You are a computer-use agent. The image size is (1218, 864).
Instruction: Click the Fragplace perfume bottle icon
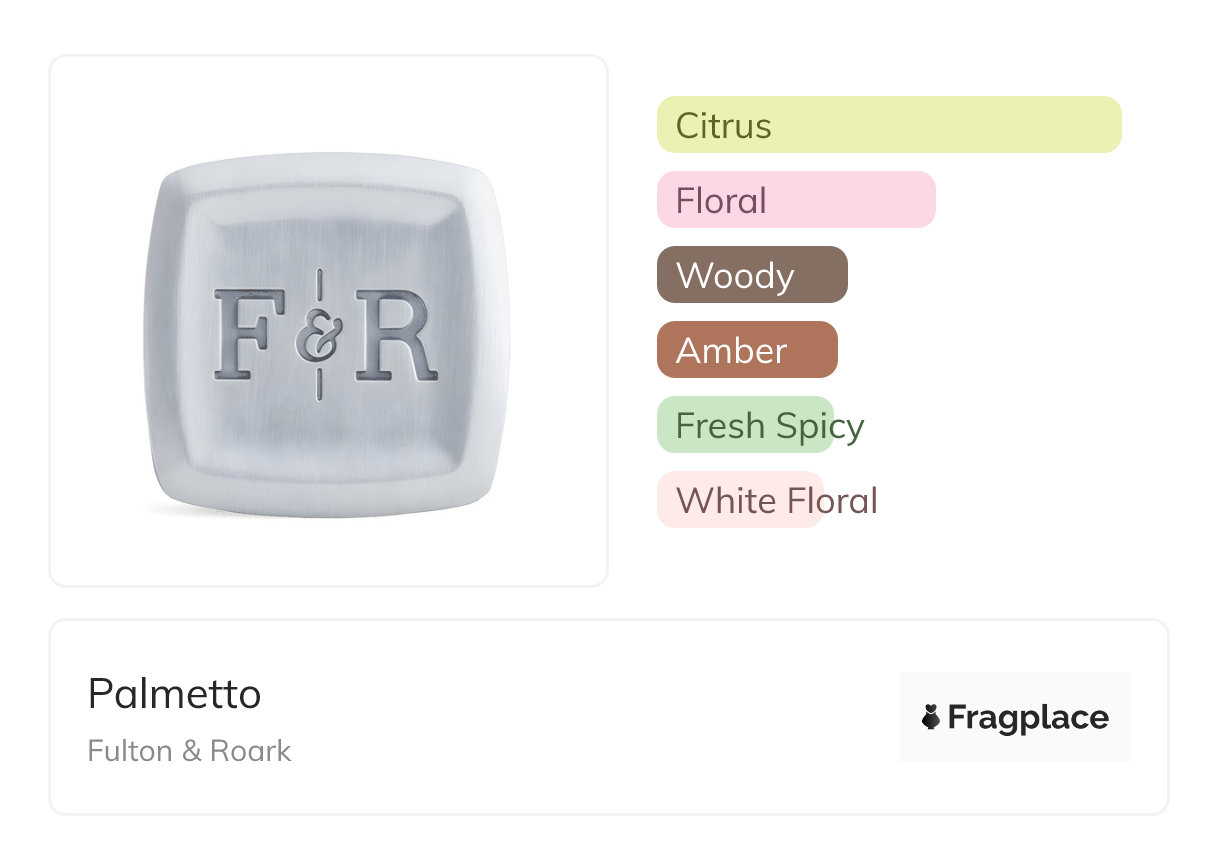pyautogui.click(x=931, y=717)
